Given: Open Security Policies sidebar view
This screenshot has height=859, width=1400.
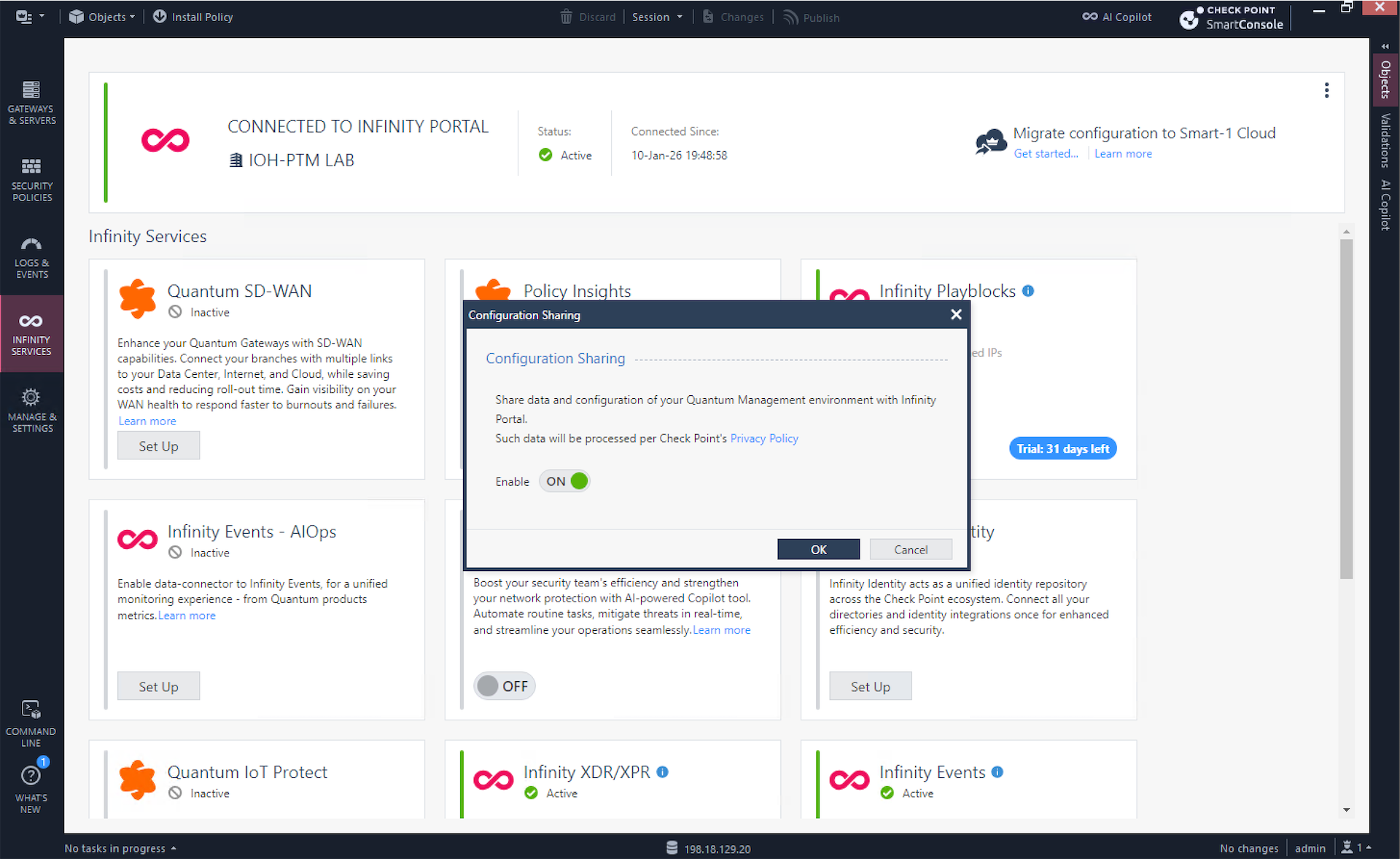Looking at the screenshot, I should (31, 179).
